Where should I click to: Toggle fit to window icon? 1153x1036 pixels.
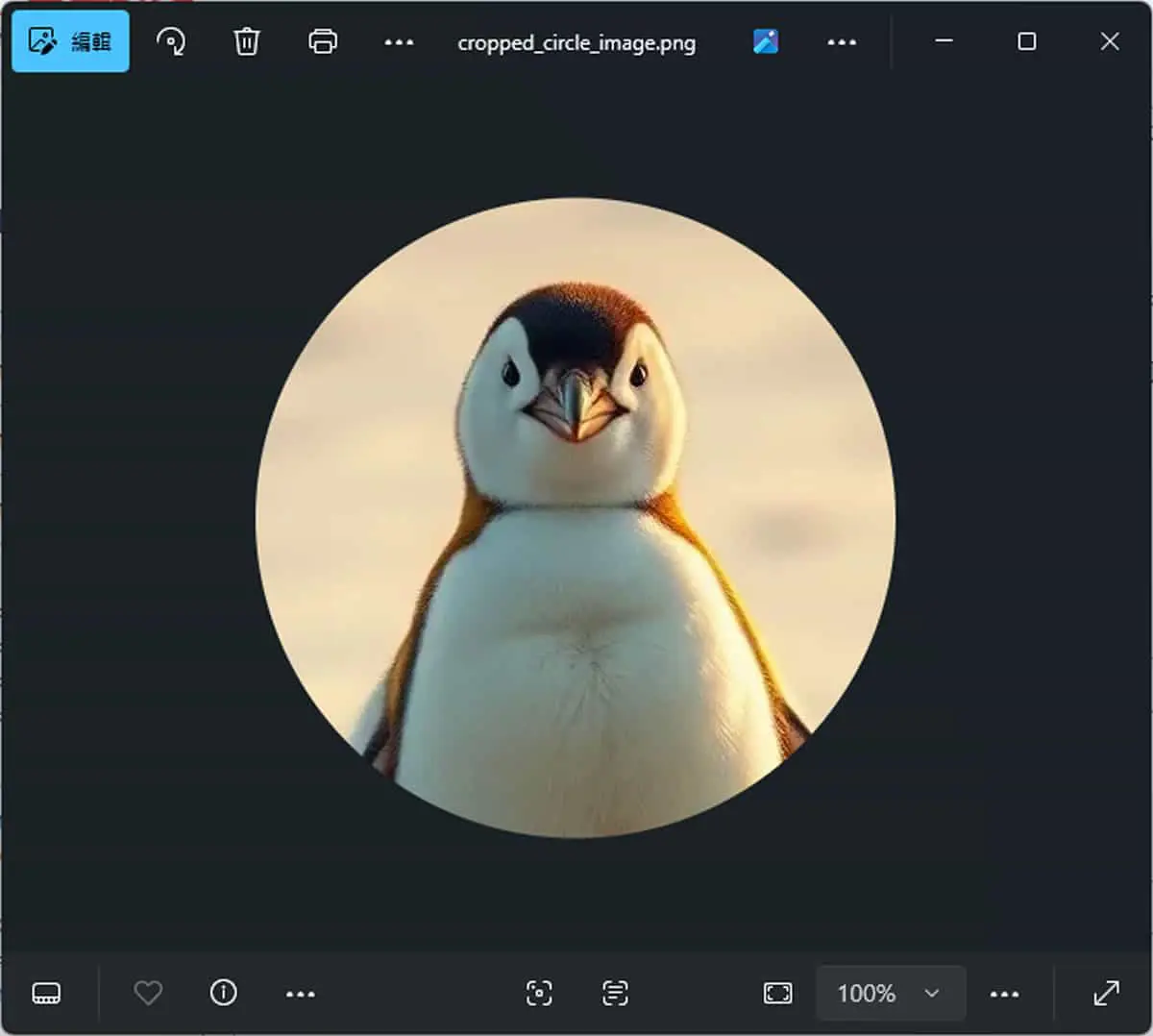coord(778,993)
